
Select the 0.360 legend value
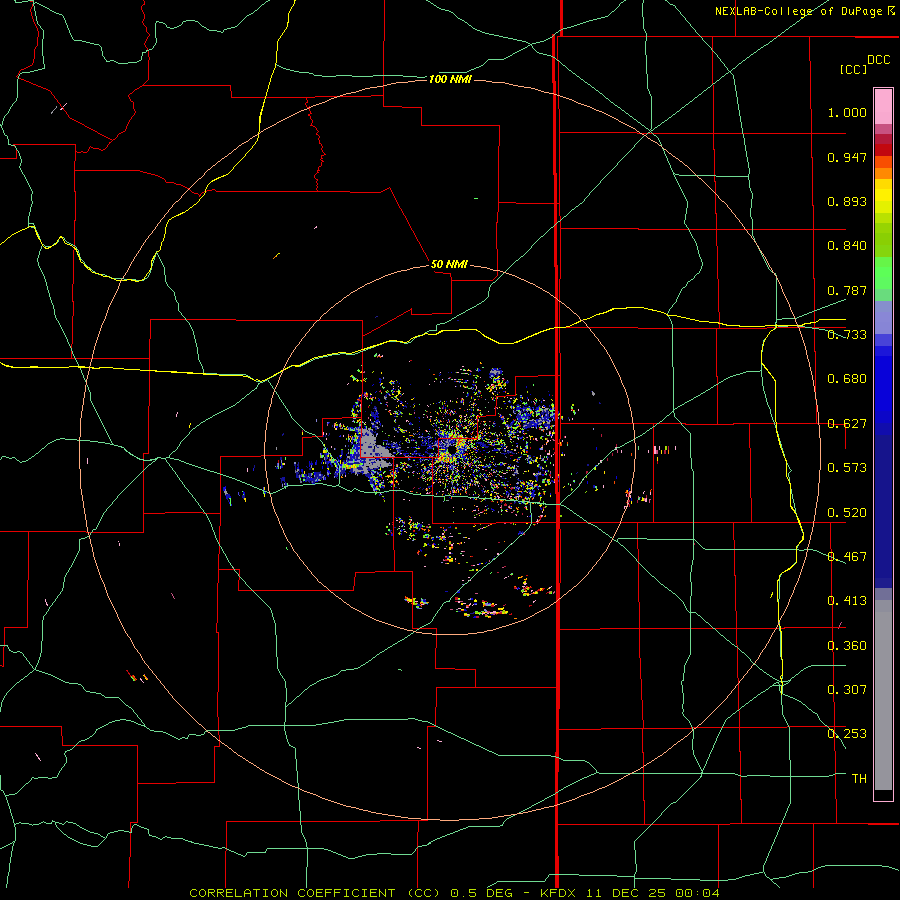click(x=847, y=646)
